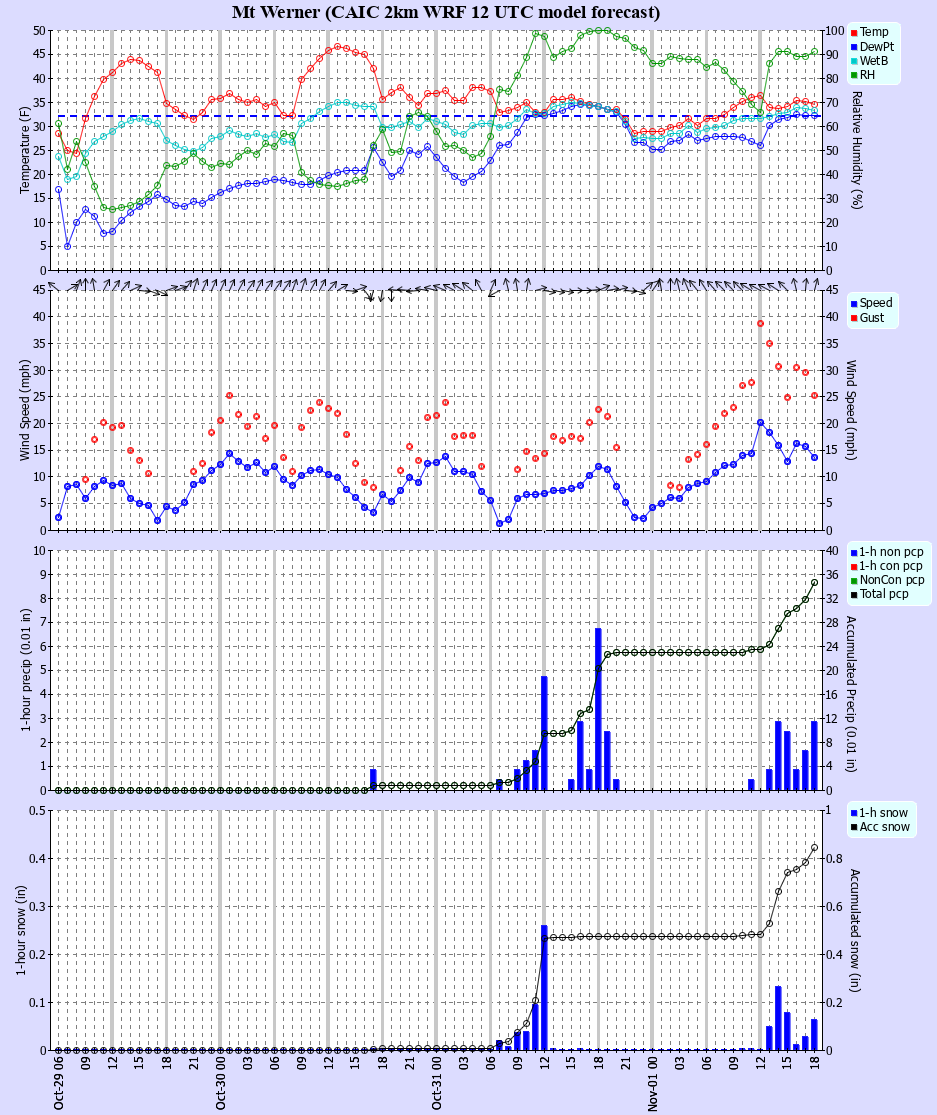Click the highest red gust data point
The width and height of the screenshot is (937, 1115).
click(x=760, y=324)
